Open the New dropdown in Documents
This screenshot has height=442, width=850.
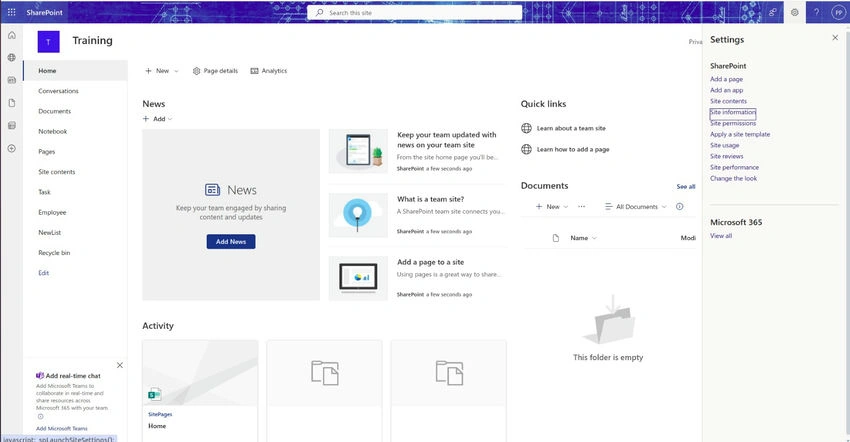[552, 206]
